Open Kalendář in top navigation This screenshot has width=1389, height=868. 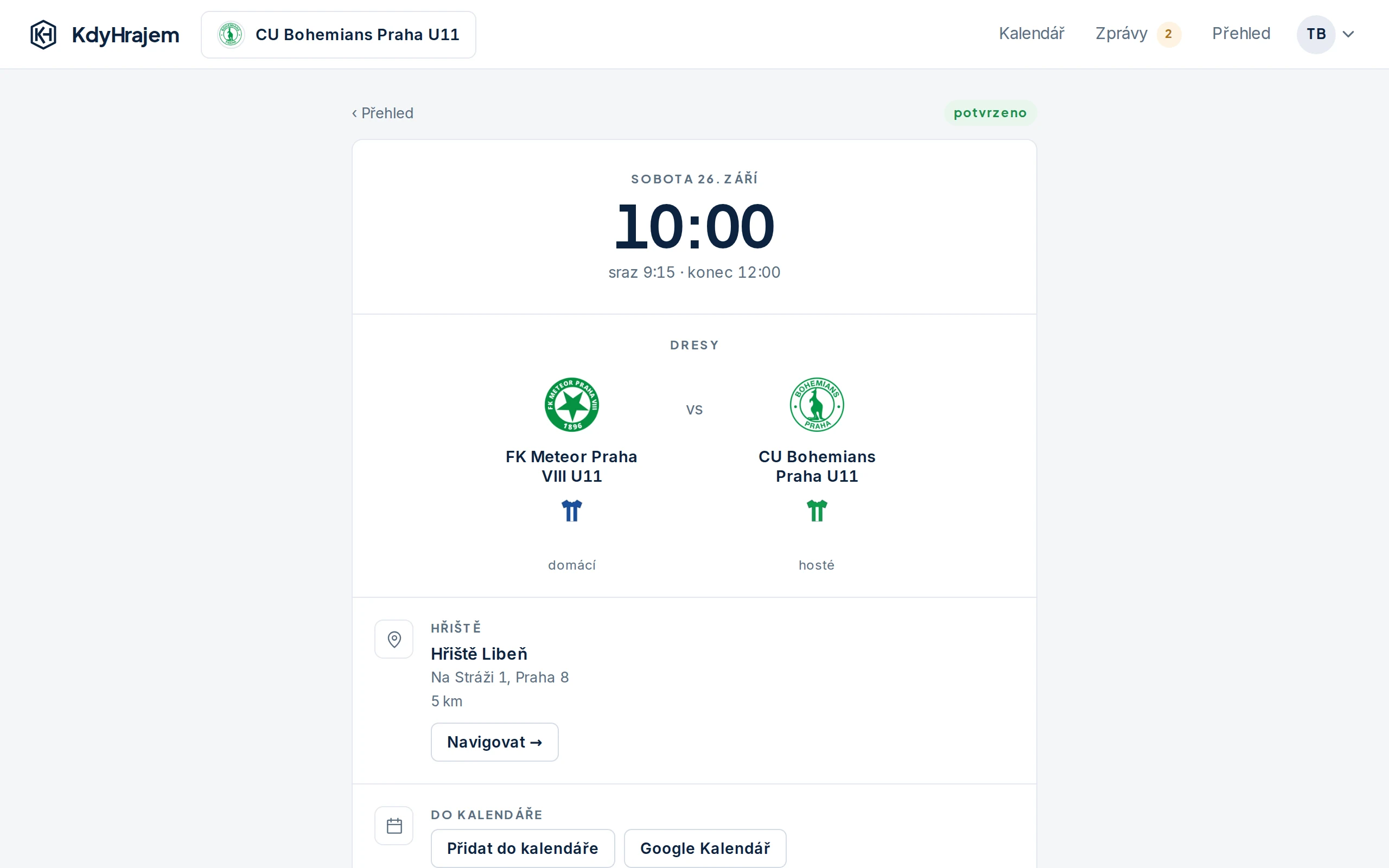pyautogui.click(x=1031, y=34)
